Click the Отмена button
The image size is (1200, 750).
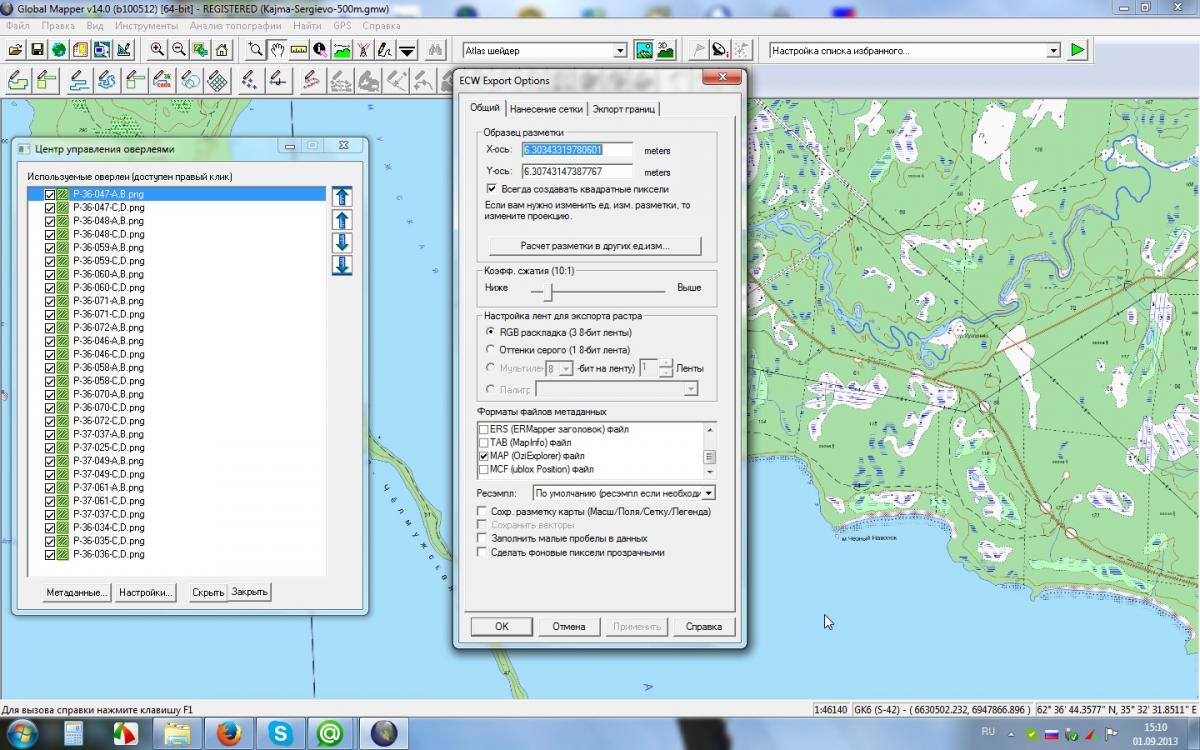[x=569, y=626]
